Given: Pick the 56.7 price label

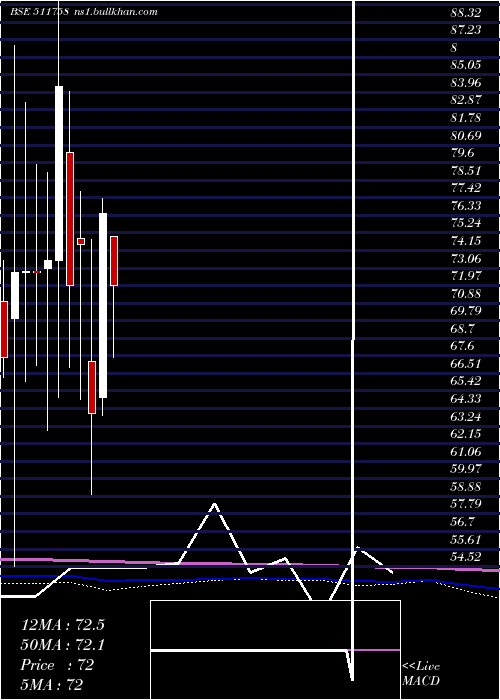Looking at the screenshot, I should [x=462, y=521].
